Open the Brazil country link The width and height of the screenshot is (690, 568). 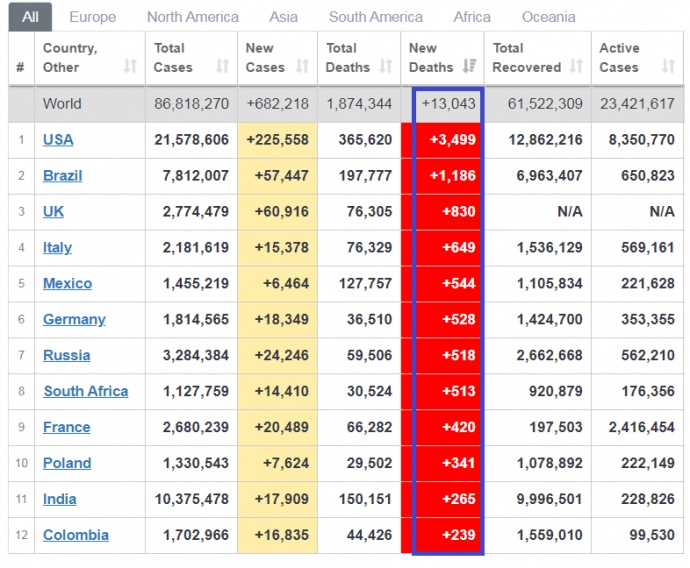coord(62,176)
